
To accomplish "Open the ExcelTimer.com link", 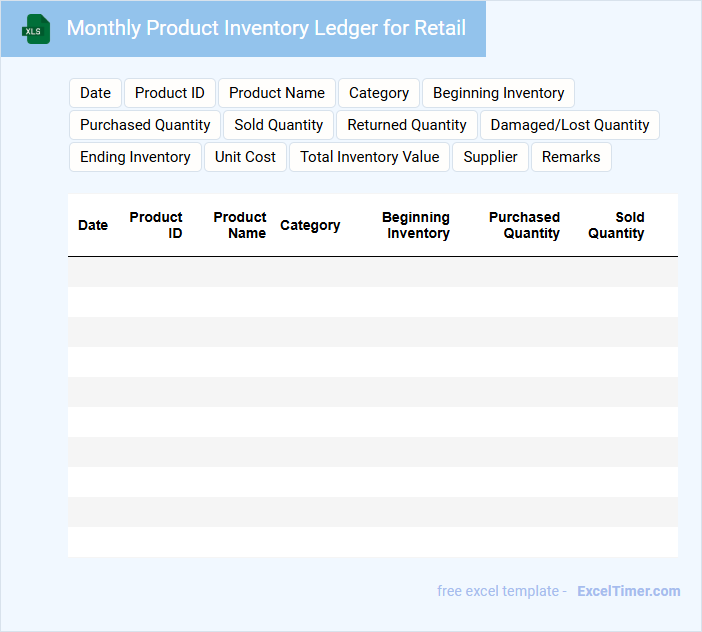I will 628,591.
